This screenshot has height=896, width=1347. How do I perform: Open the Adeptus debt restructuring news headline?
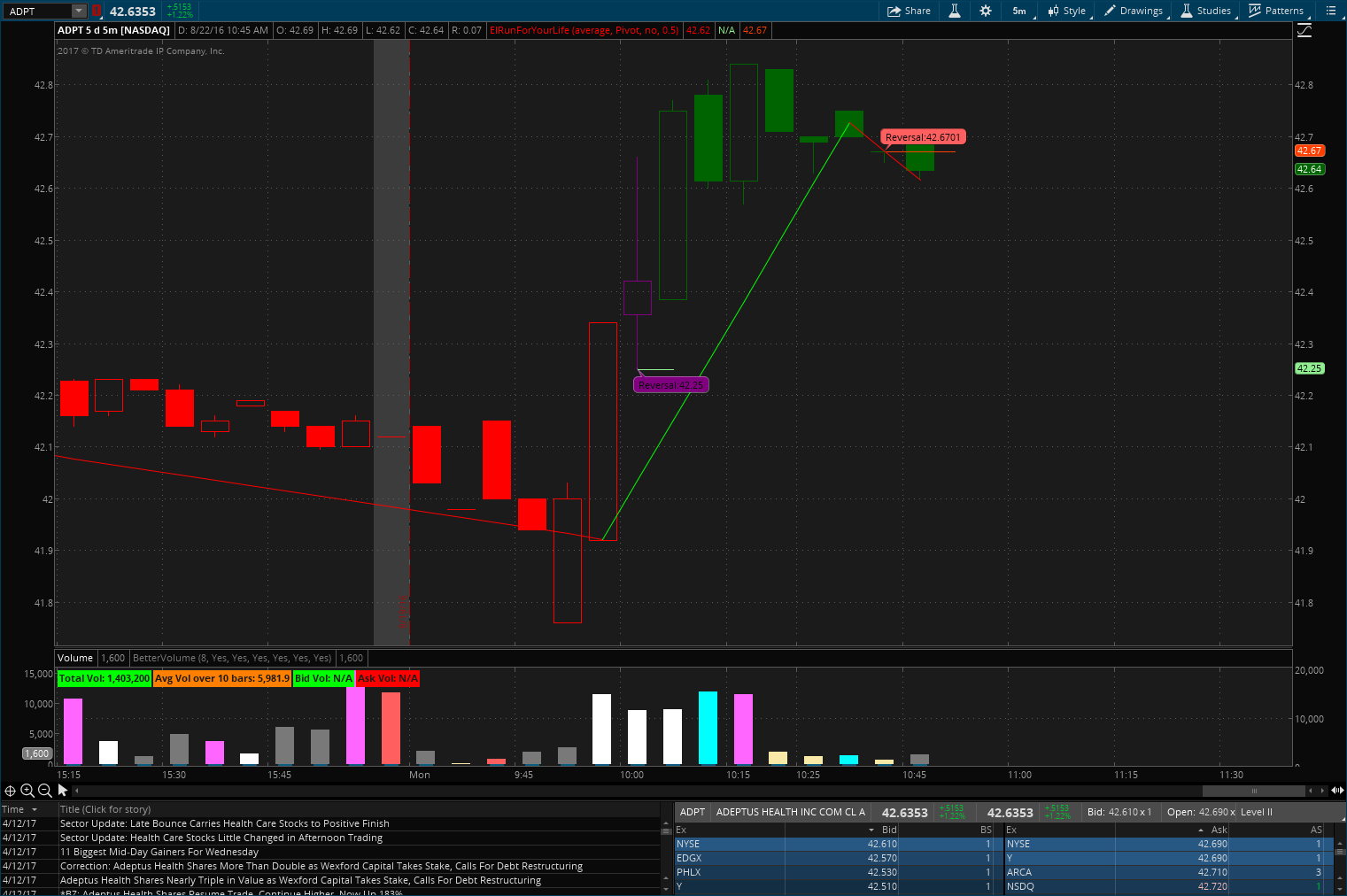(x=301, y=880)
